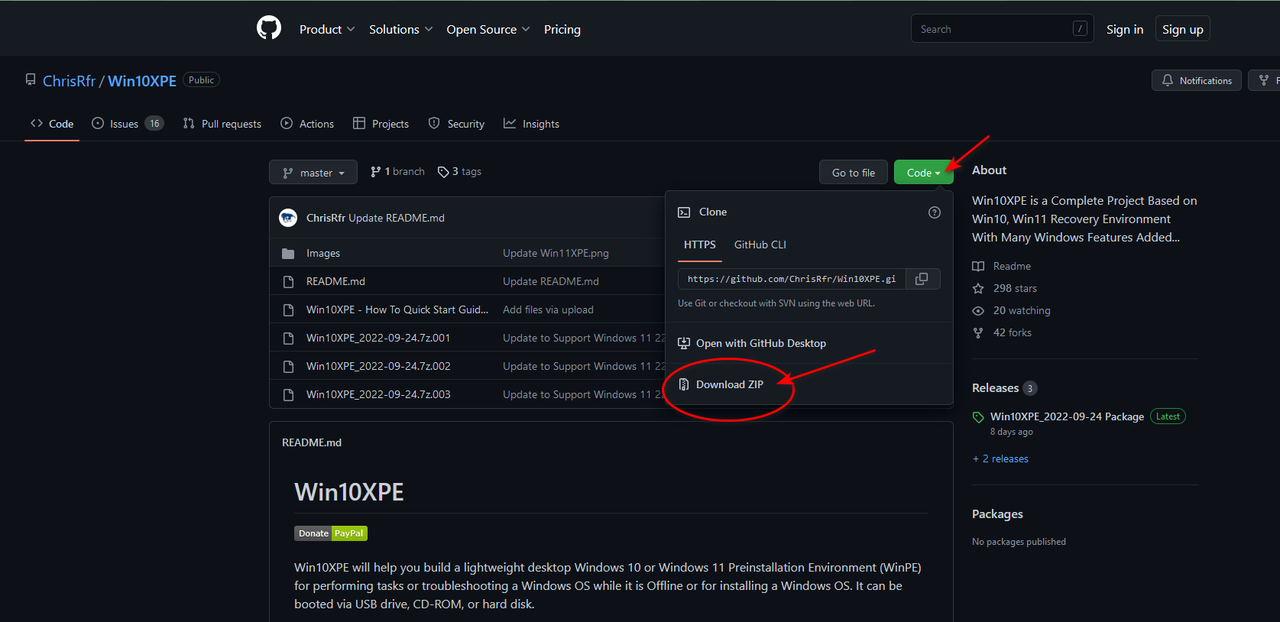Screen dimensions: 1280x622
Task: Focus the Search input field
Action: click(1002, 29)
